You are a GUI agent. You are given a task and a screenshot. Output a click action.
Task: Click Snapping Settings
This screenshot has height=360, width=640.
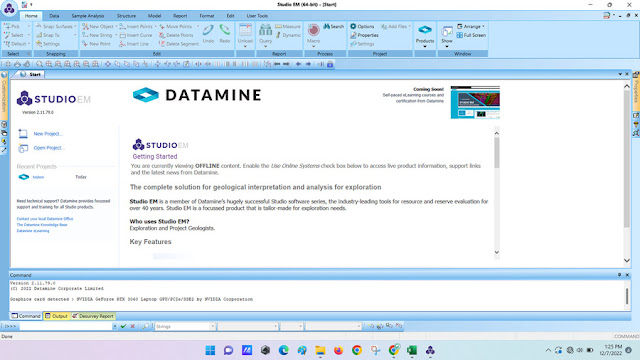(48, 44)
